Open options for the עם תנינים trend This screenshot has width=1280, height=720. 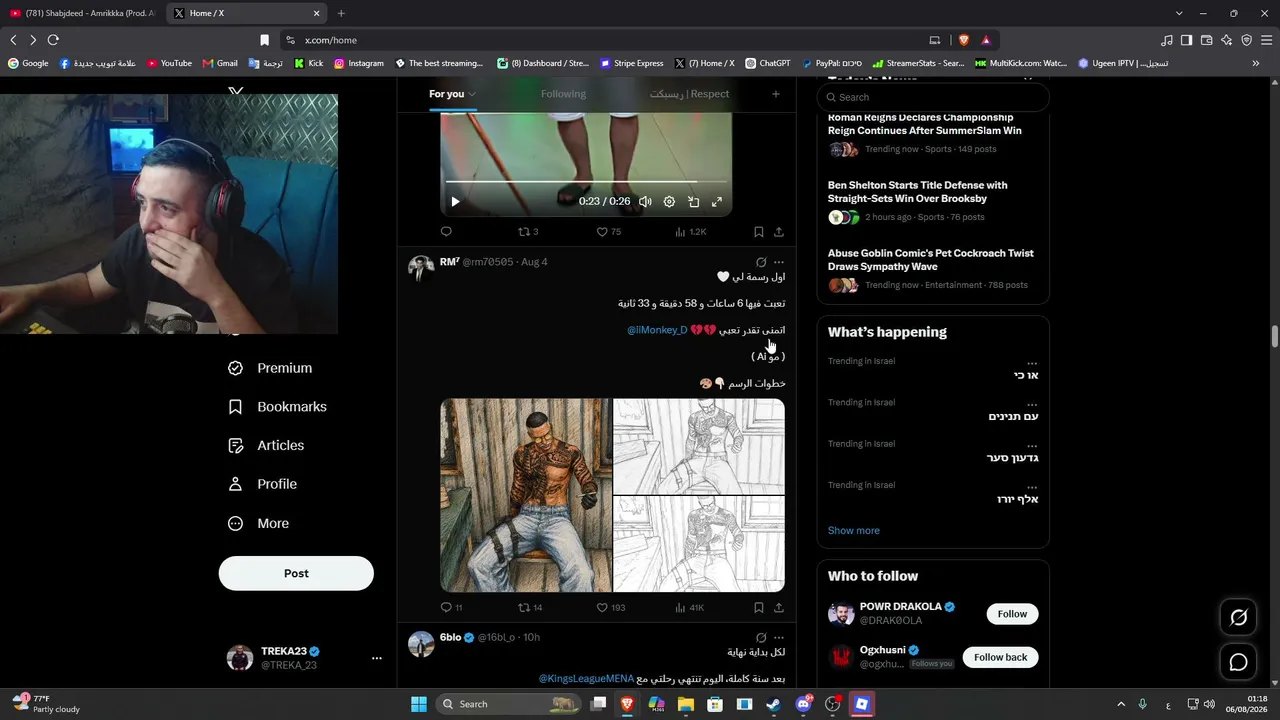coord(1032,404)
